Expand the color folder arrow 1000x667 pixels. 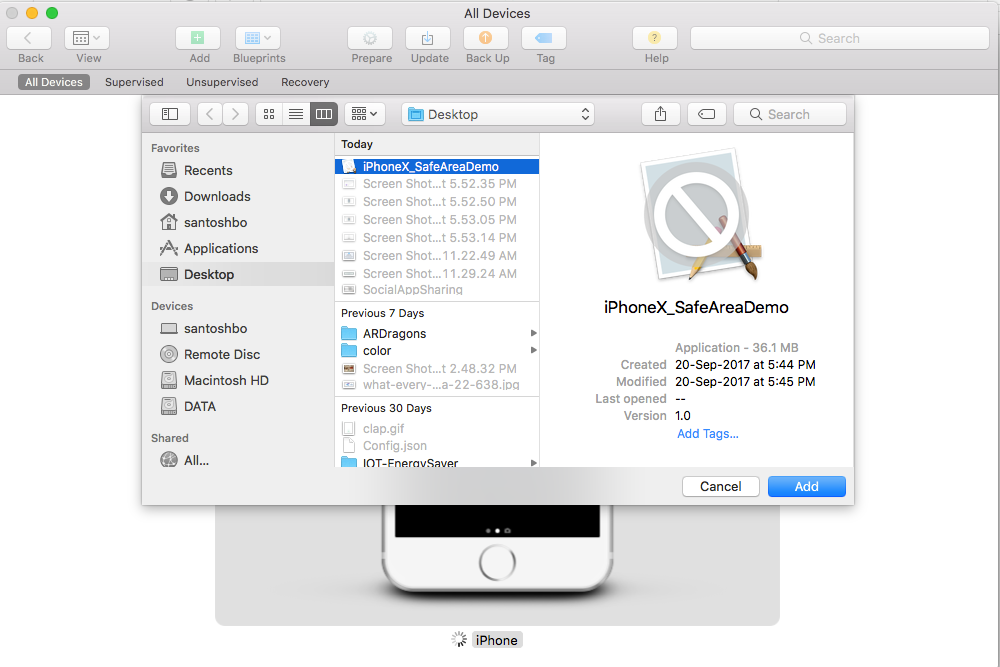tap(533, 350)
